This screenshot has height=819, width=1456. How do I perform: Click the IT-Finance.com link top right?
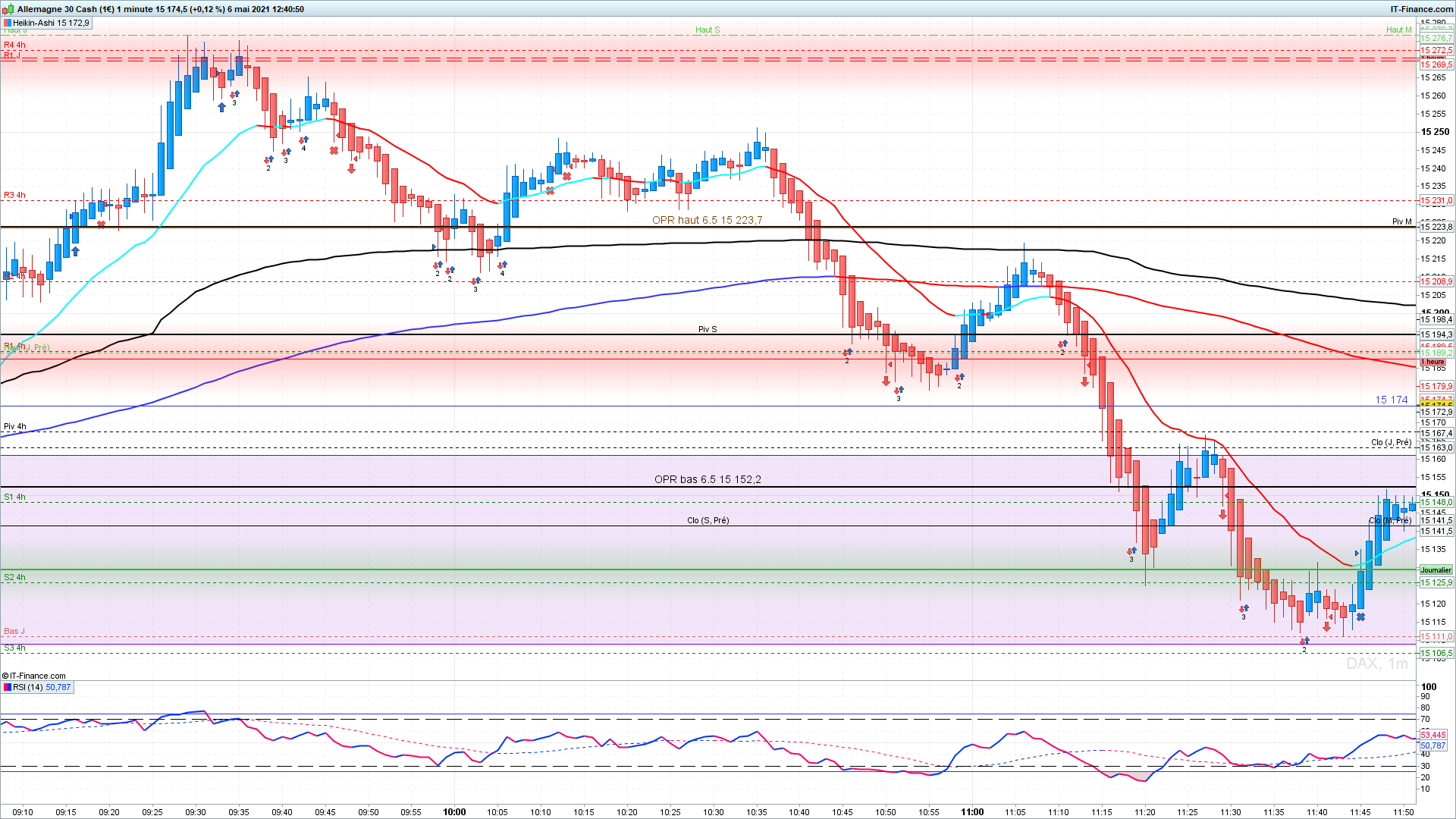click(1421, 9)
